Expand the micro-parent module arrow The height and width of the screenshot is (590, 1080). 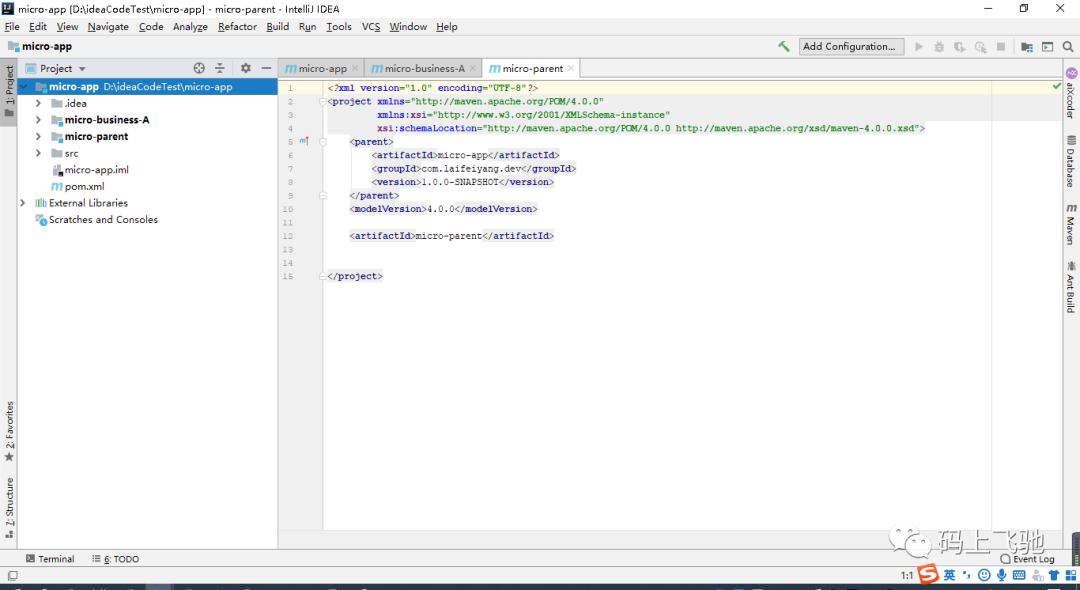39,136
